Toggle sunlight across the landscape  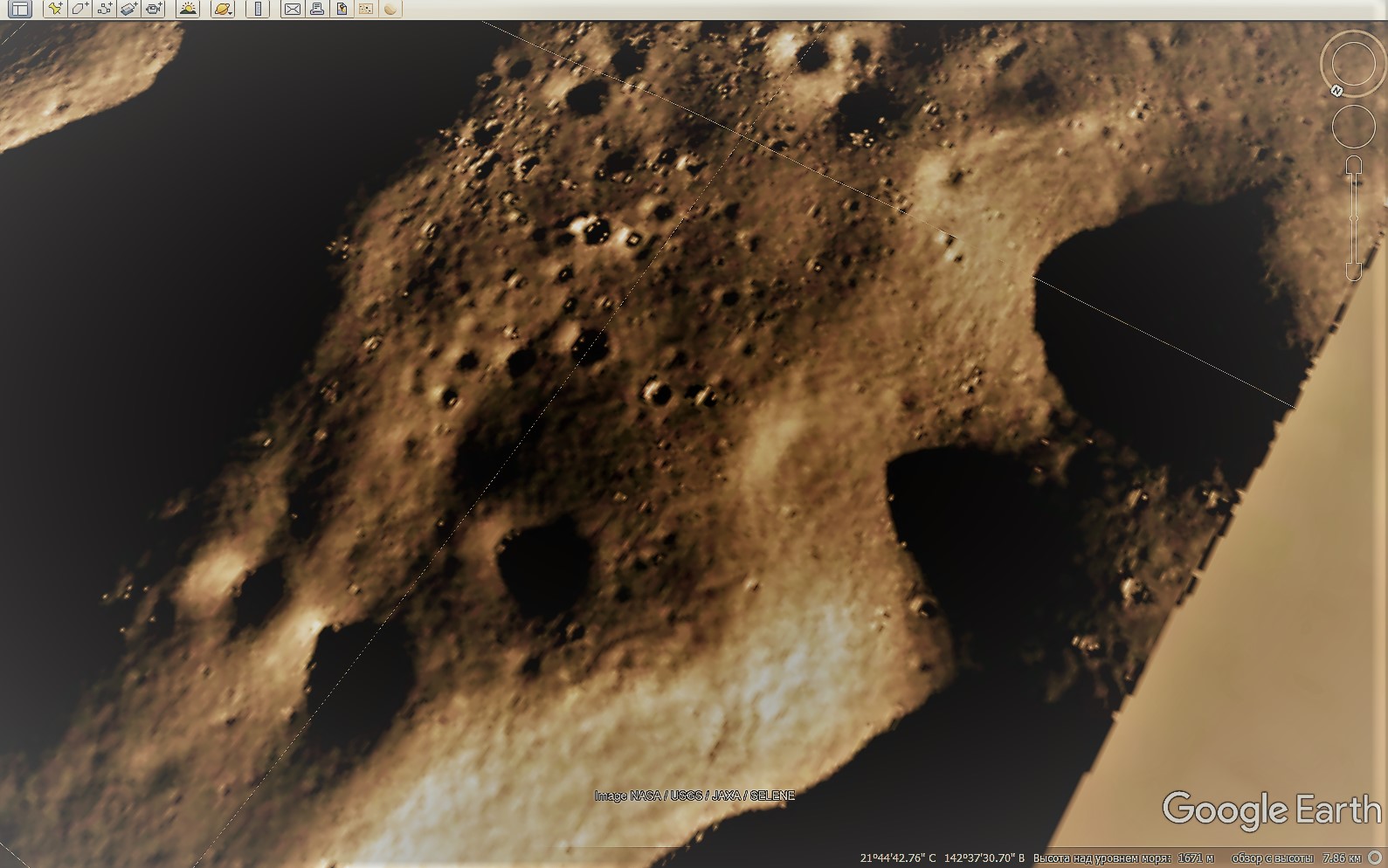pyautogui.click(x=187, y=10)
